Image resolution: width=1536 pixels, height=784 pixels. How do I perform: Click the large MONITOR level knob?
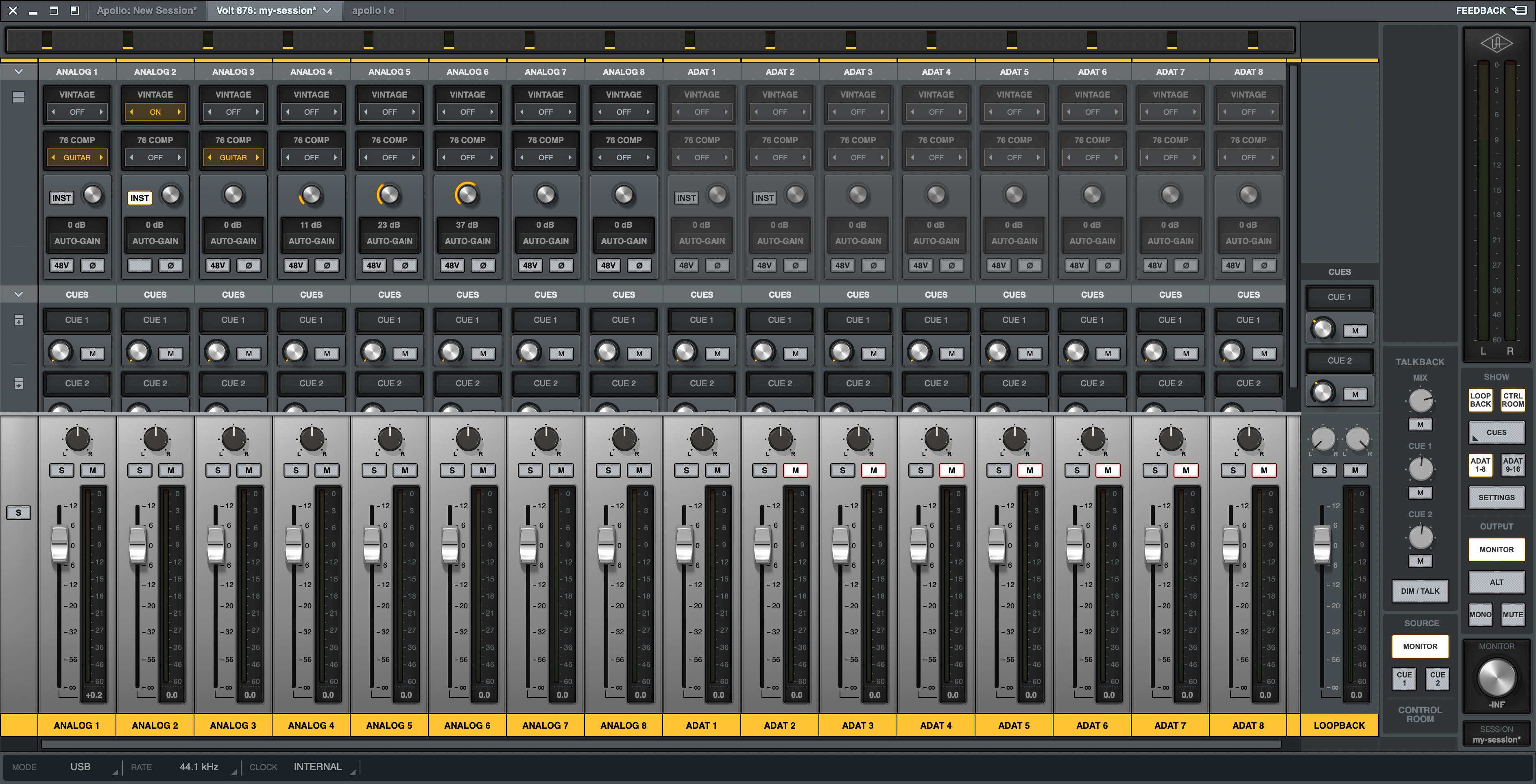[1496, 678]
